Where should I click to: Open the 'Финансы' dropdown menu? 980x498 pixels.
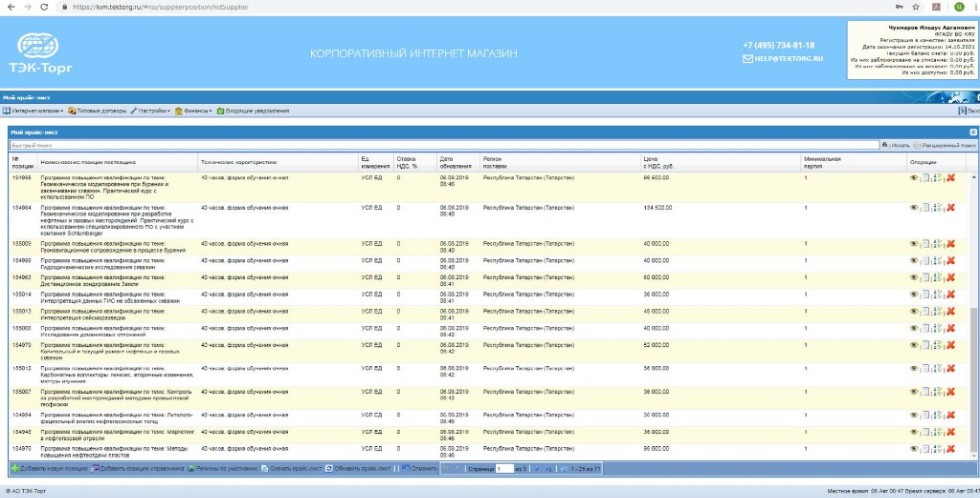tap(195, 111)
